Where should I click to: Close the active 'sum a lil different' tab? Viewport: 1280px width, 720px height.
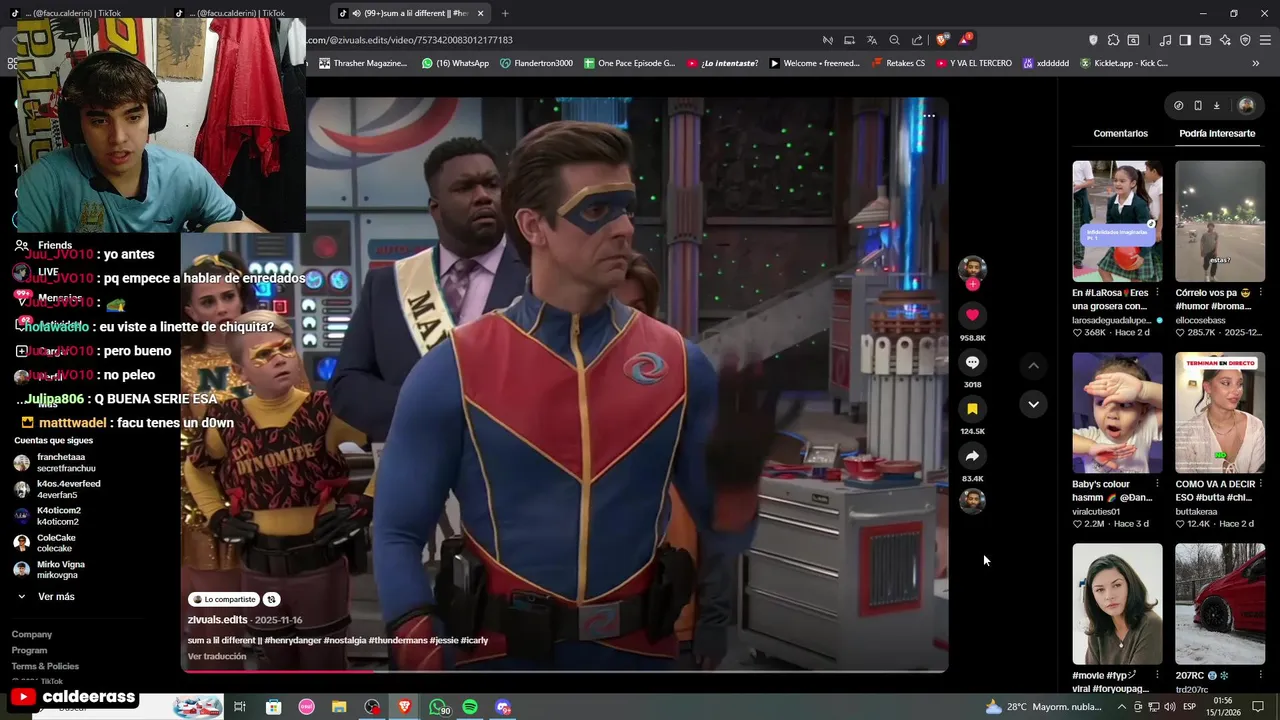tap(481, 13)
